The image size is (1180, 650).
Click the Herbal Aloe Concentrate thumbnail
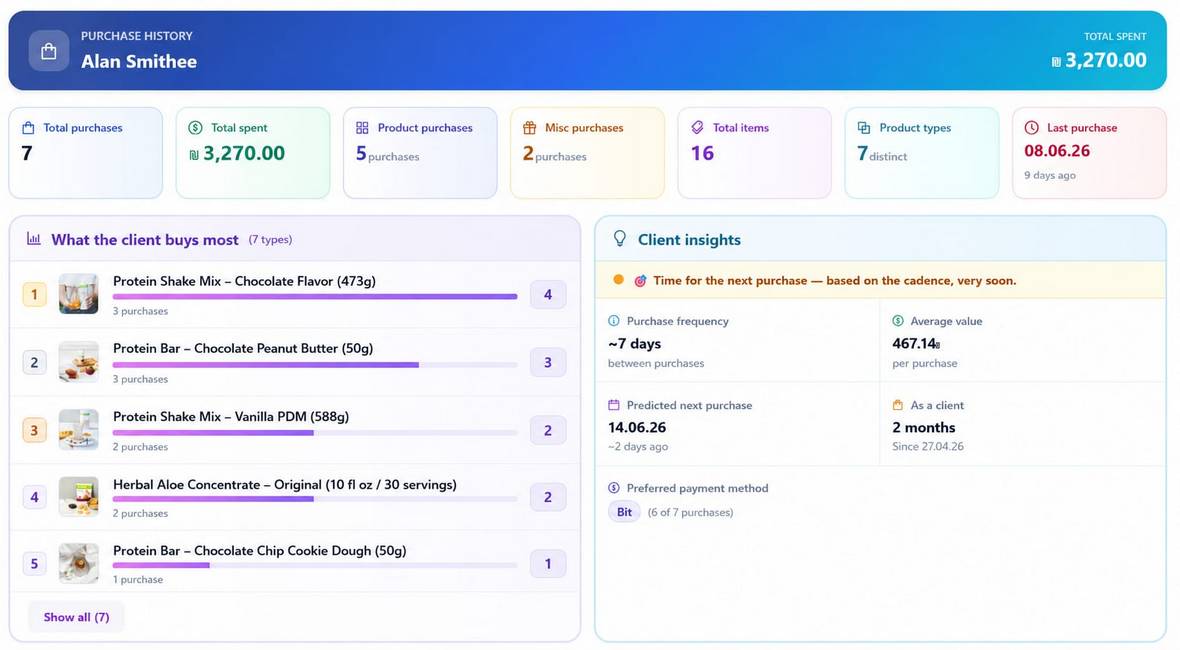pyautogui.click(x=78, y=497)
